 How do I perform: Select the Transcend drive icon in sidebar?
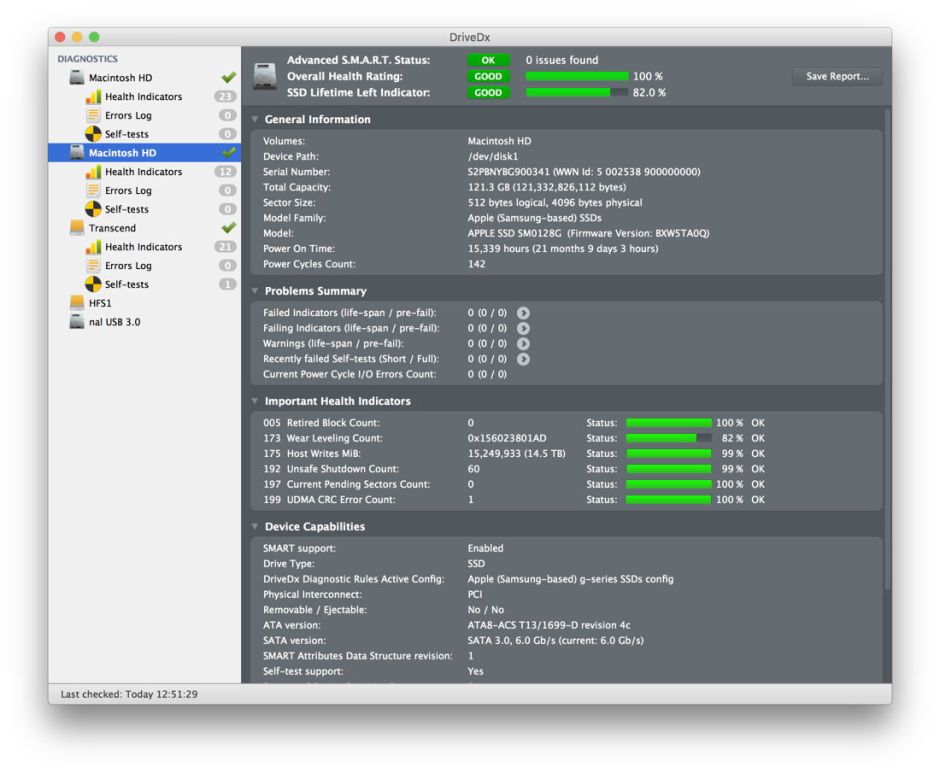point(79,228)
